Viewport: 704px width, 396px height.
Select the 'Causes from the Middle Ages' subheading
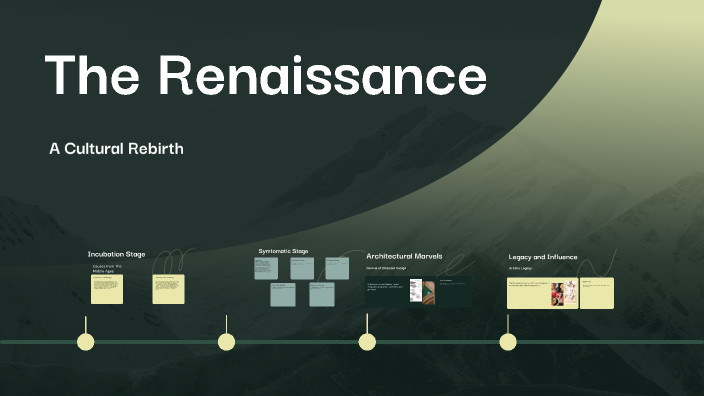coord(107,268)
